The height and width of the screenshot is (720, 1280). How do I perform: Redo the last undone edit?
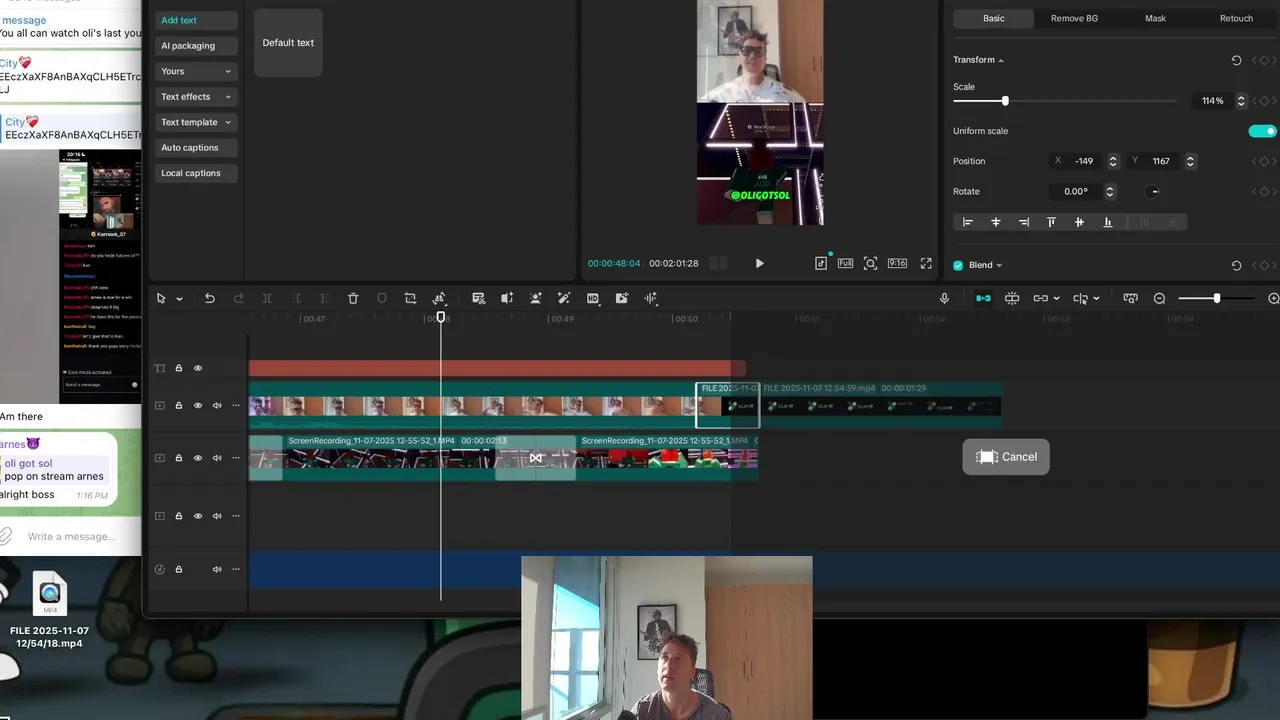(x=238, y=298)
